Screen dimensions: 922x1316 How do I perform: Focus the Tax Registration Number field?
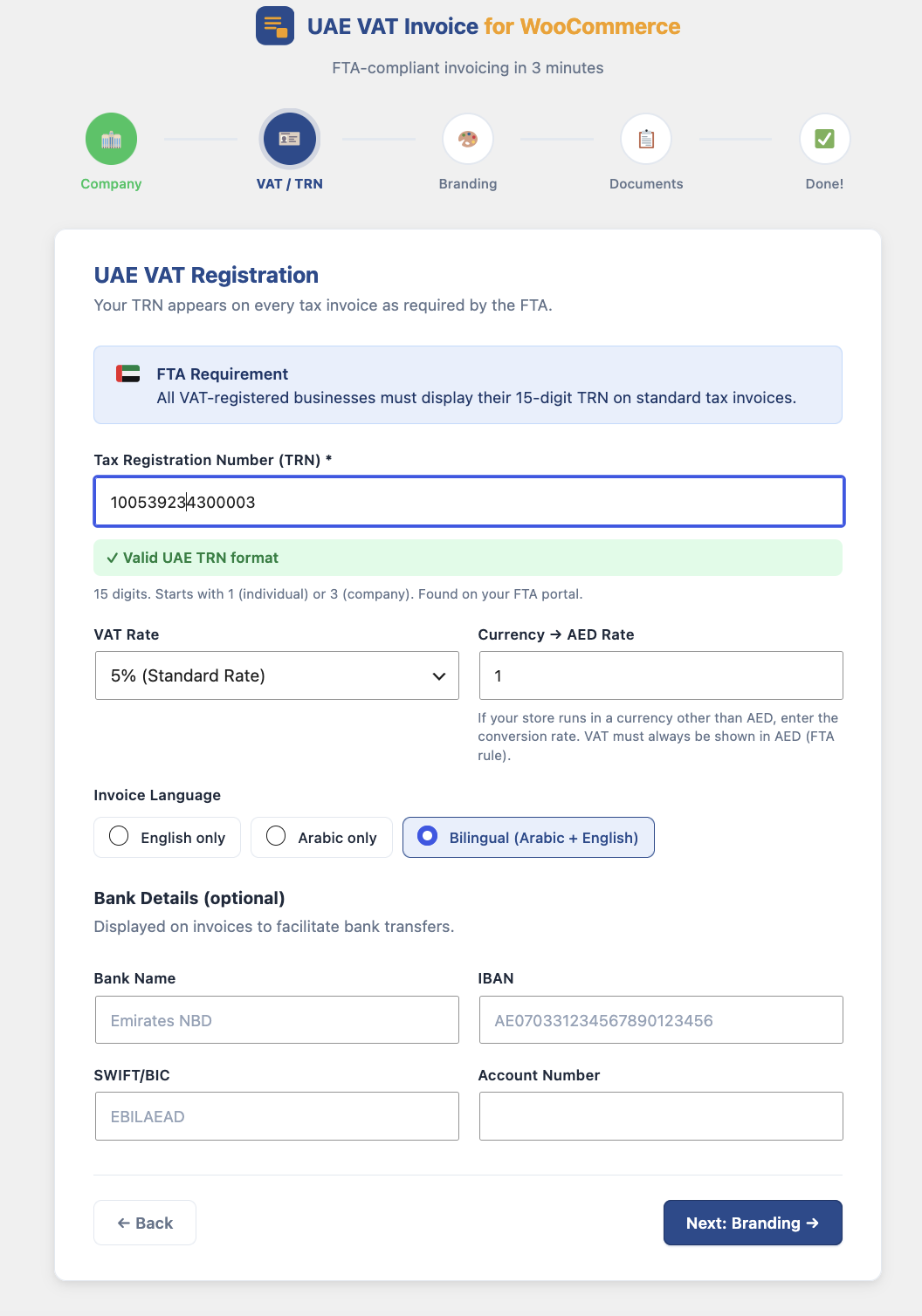(469, 502)
